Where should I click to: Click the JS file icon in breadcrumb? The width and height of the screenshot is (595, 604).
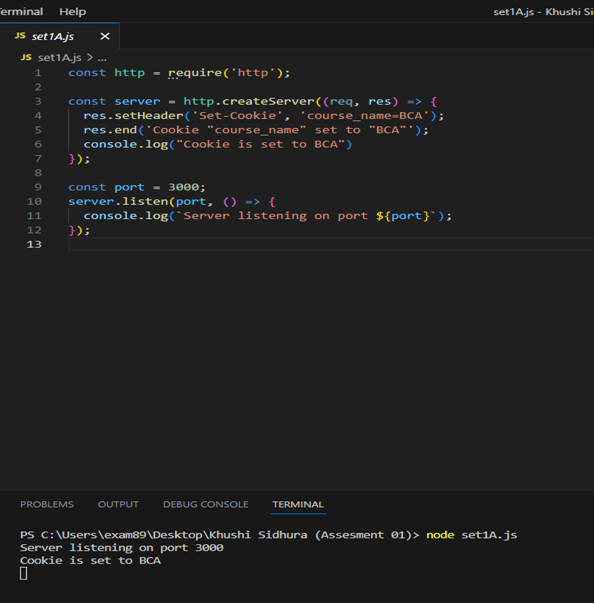pos(26,57)
